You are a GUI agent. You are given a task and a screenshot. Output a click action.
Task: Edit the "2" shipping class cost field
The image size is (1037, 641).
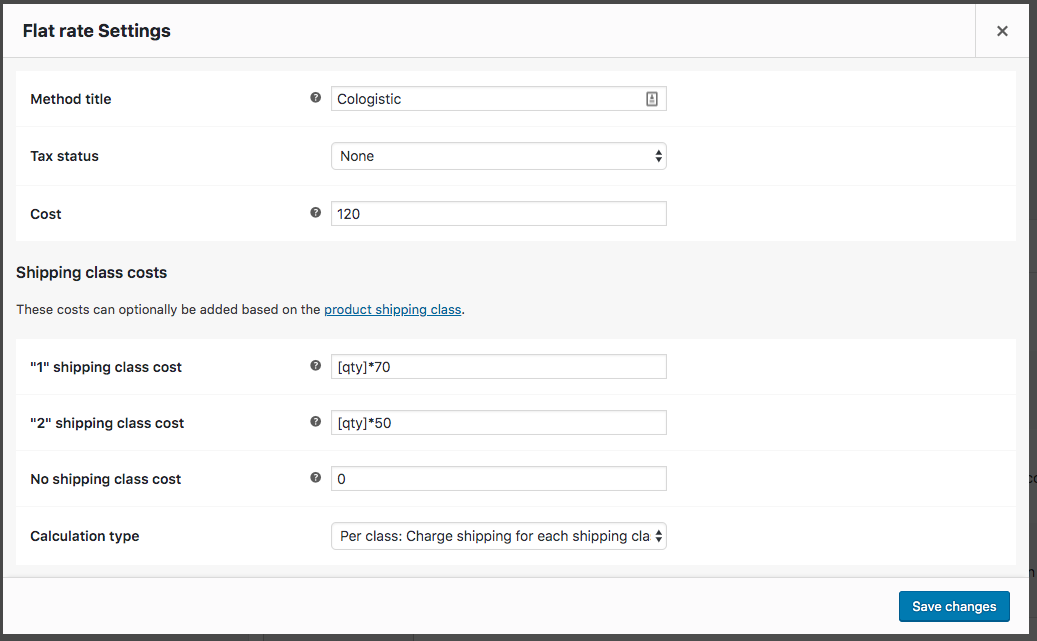[498, 423]
